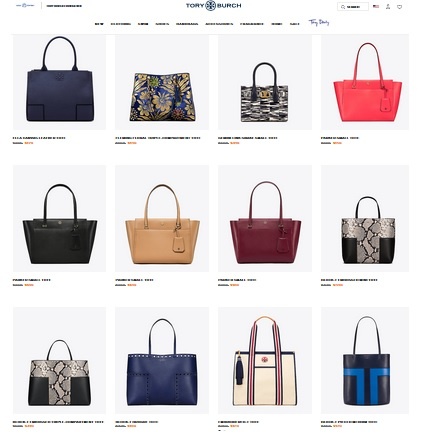Open the perforated blue tote image

(162, 360)
